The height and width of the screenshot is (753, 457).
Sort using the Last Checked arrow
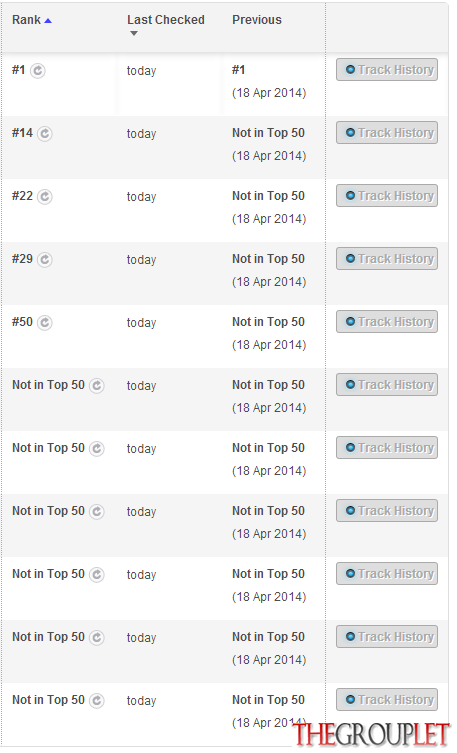pos(134,34)
